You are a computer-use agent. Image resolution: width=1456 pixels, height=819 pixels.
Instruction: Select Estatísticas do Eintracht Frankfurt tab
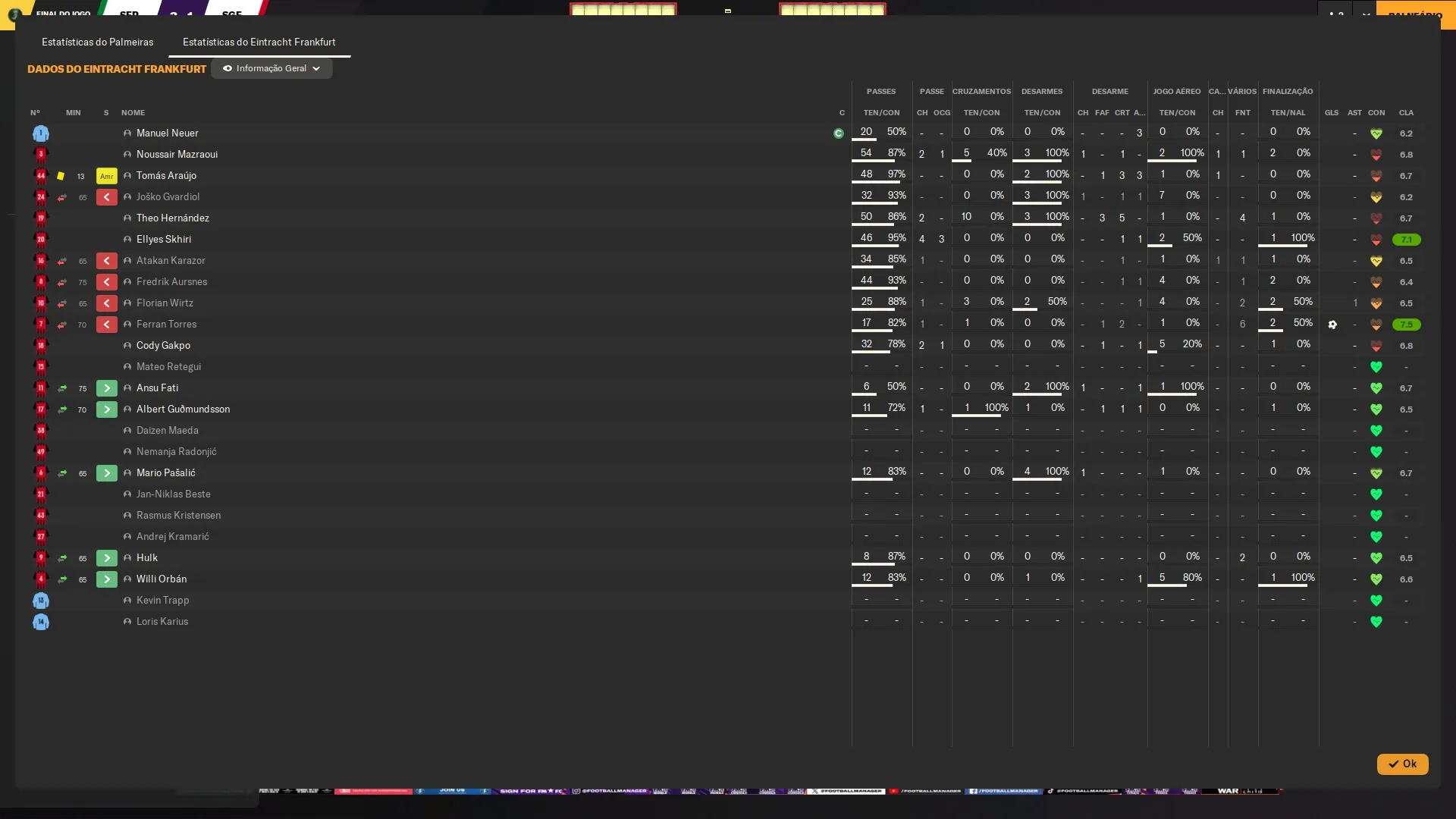(259, 42)
